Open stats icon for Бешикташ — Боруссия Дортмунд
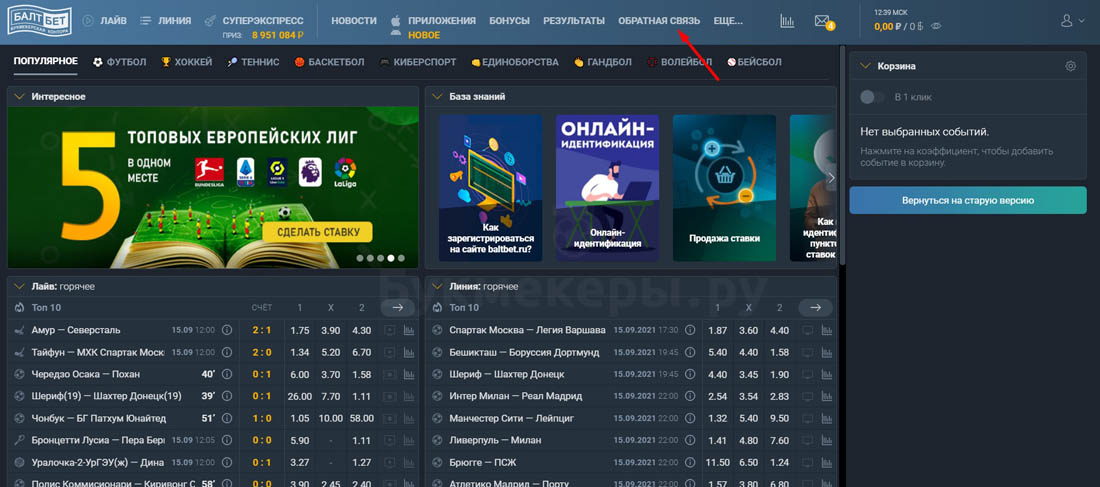Viewport: 1100px width, 487px height. coord(826,352)
